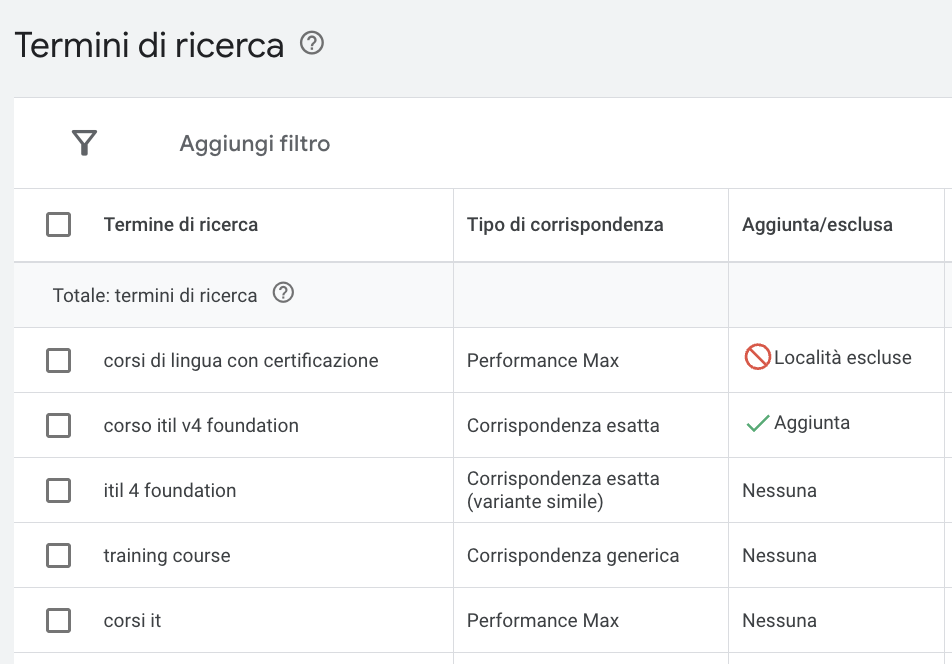The width and height of the screenshot is (952, 664).
Task: Click the Aggiungi filtro input field
Action: (254, 144)
